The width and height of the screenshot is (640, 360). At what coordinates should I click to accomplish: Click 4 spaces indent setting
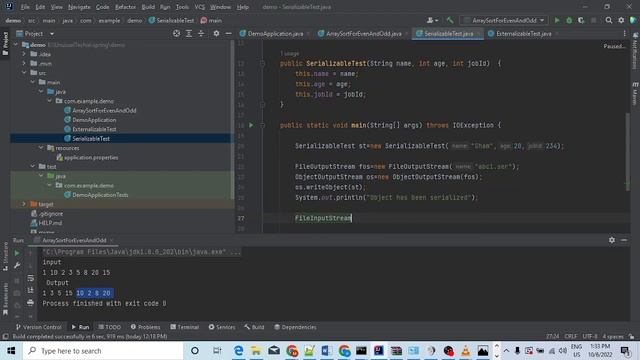(613, 336)
